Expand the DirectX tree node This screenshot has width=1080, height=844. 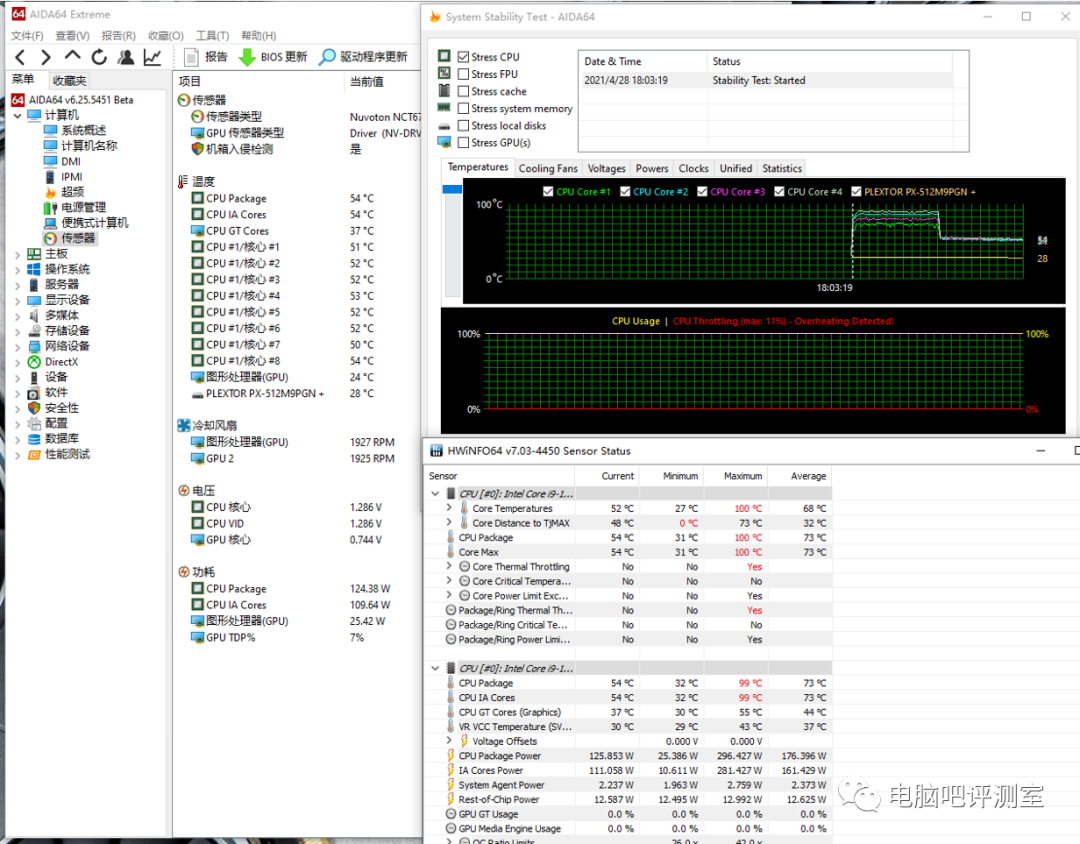coord(17,362)
